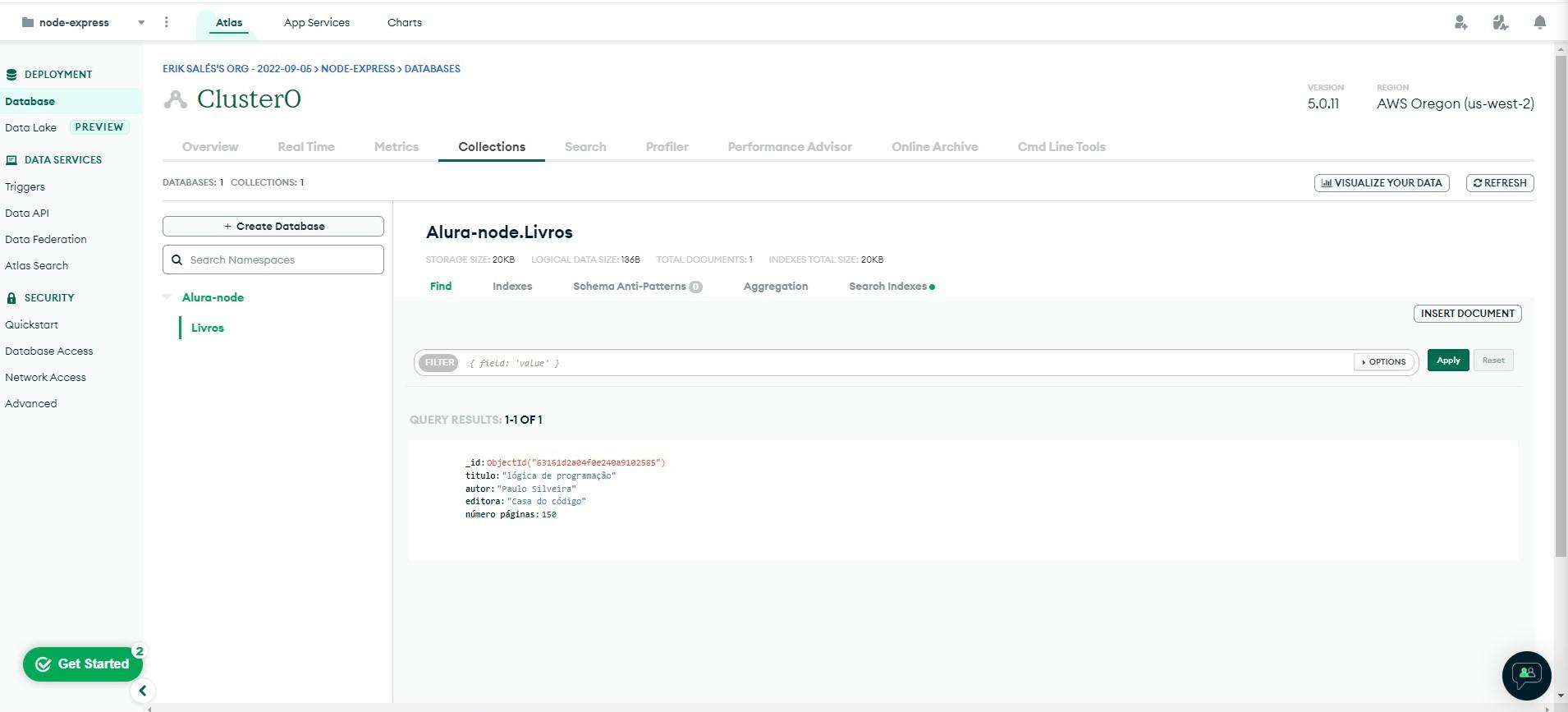Open the Aggregation tab
Image resolution: width=1568 pixels, height=712 pixels.
tap(776, 286)
